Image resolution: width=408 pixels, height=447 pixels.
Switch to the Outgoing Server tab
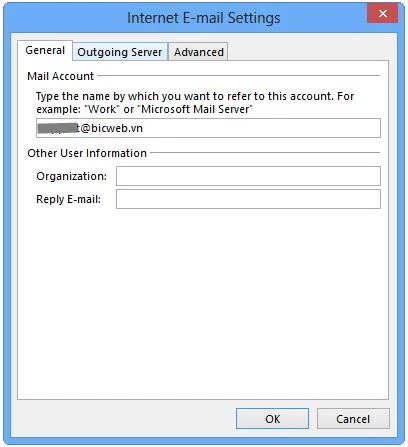pyautogui.click(x=120, y=52)
